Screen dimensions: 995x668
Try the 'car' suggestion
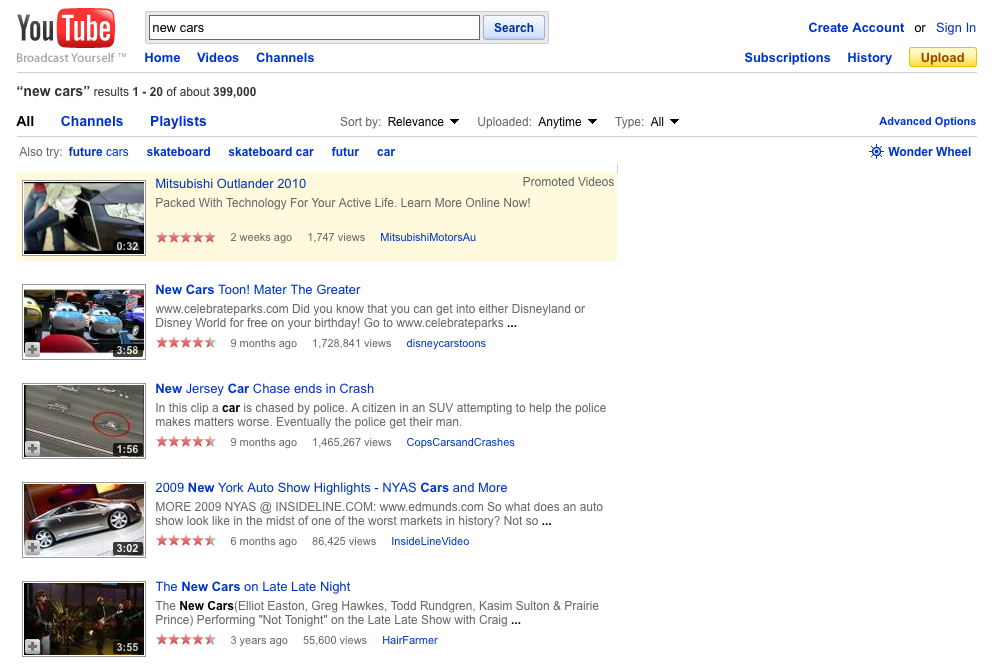(x=386, y=152)
